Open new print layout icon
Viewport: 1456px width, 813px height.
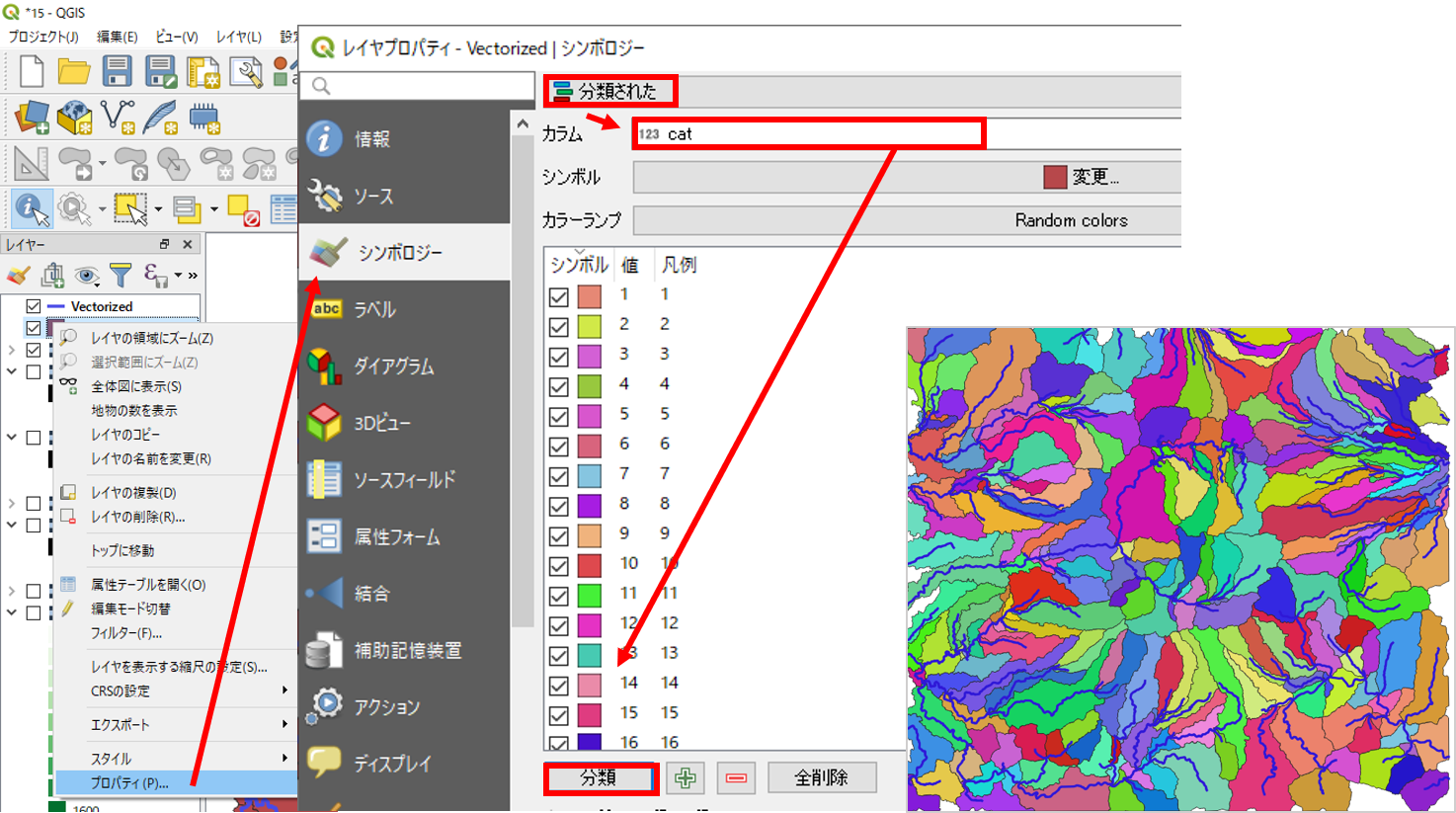[x=202, y=71]
